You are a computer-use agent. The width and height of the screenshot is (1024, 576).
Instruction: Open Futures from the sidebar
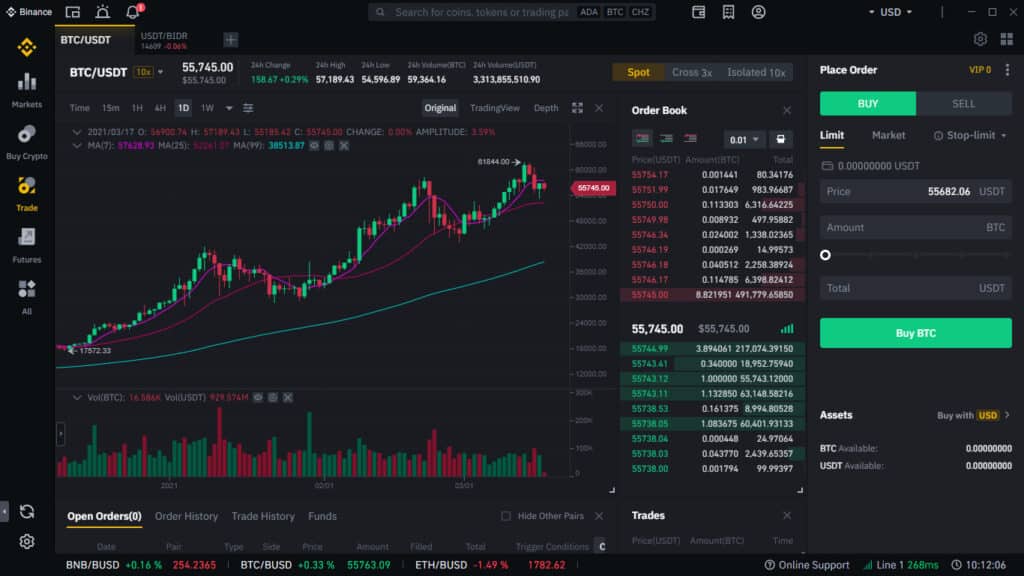[x=27, y=246]
